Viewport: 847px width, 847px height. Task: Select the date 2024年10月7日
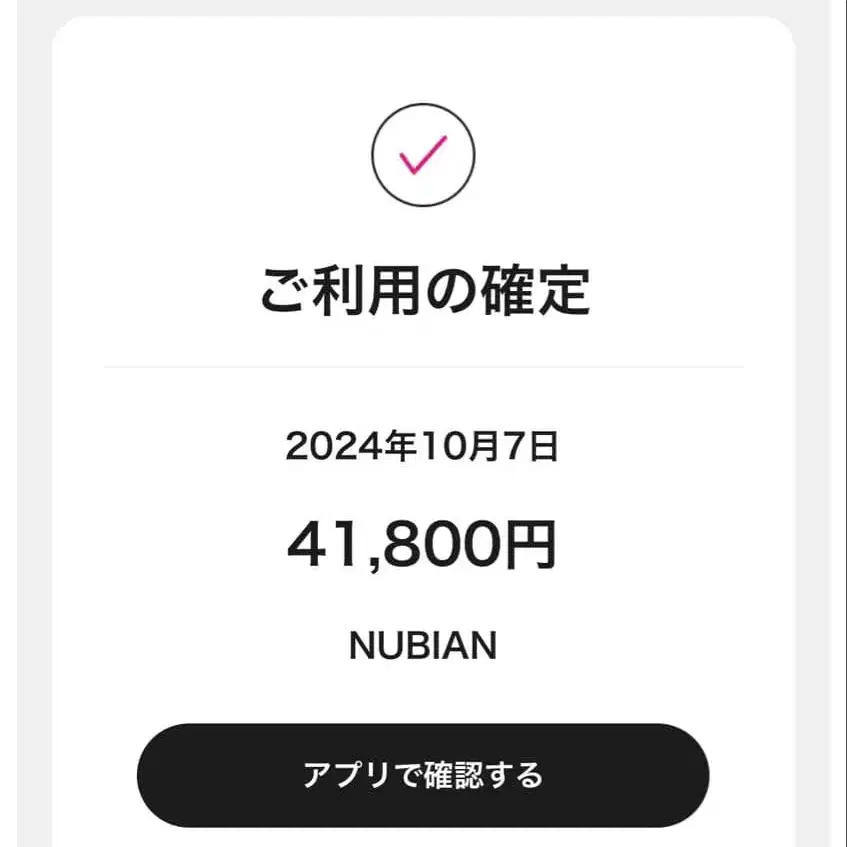(422, 447)
